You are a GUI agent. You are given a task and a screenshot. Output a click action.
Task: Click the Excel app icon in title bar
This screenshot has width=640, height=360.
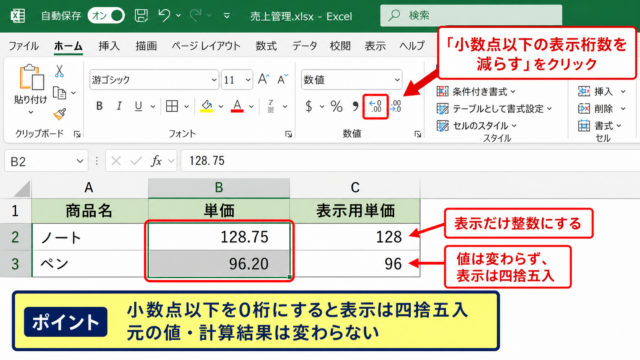(17, 16)
